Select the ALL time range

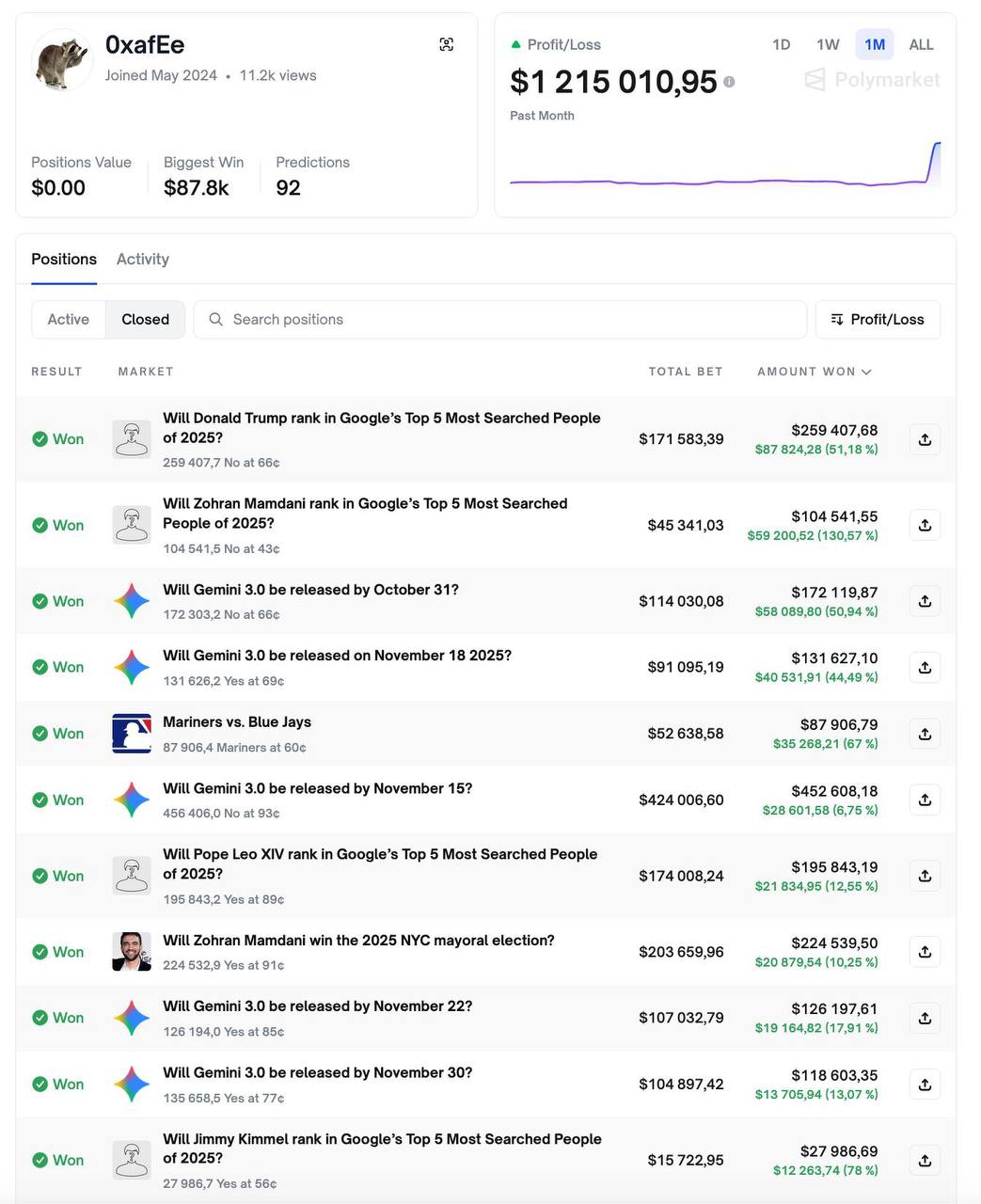tap(921, 44)
